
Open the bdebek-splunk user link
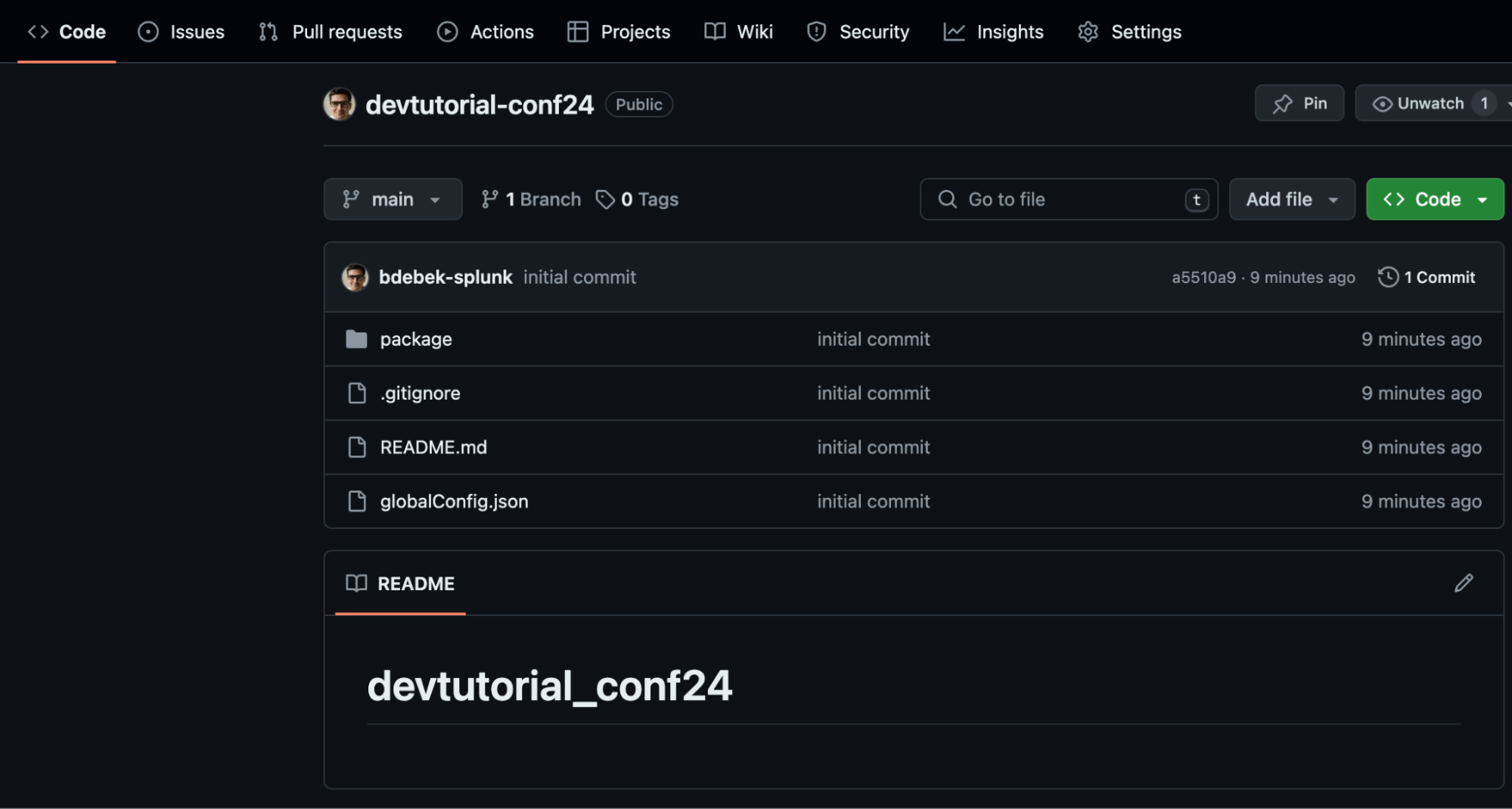[x=446, y=277]
